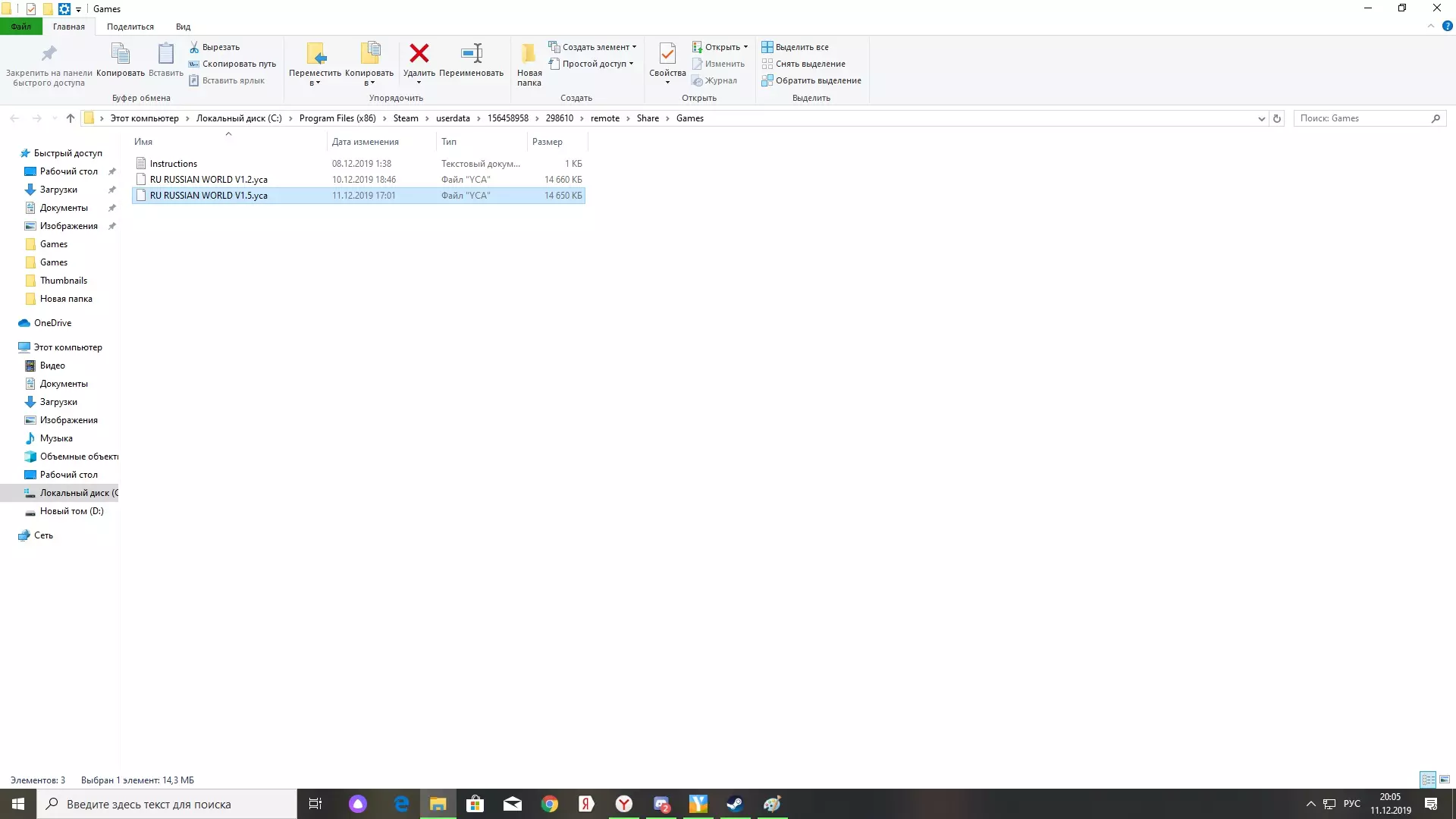Image resolution: width=1456 pixels, height=819 pixels.
Task: Click the Cut (Вырезать) scissors icon
Action: tap(194, 47)
